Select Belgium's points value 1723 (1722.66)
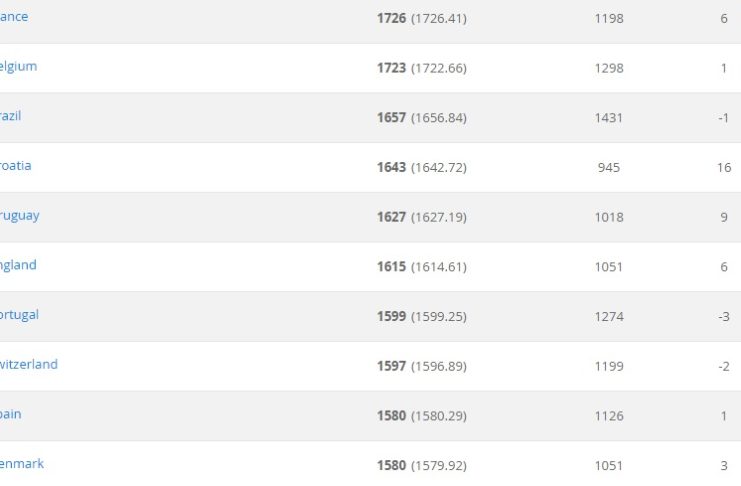 [421, 68]
